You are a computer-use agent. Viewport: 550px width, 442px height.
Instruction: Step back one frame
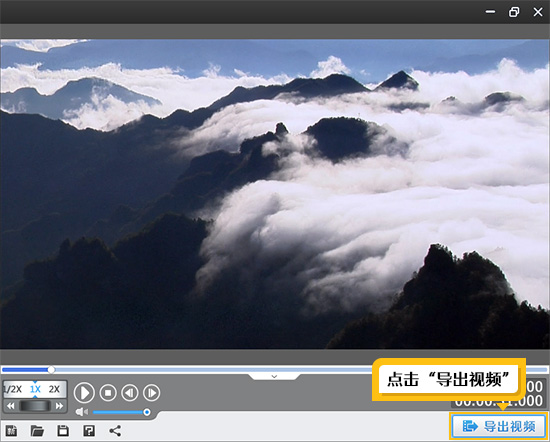tap(130, 393)
